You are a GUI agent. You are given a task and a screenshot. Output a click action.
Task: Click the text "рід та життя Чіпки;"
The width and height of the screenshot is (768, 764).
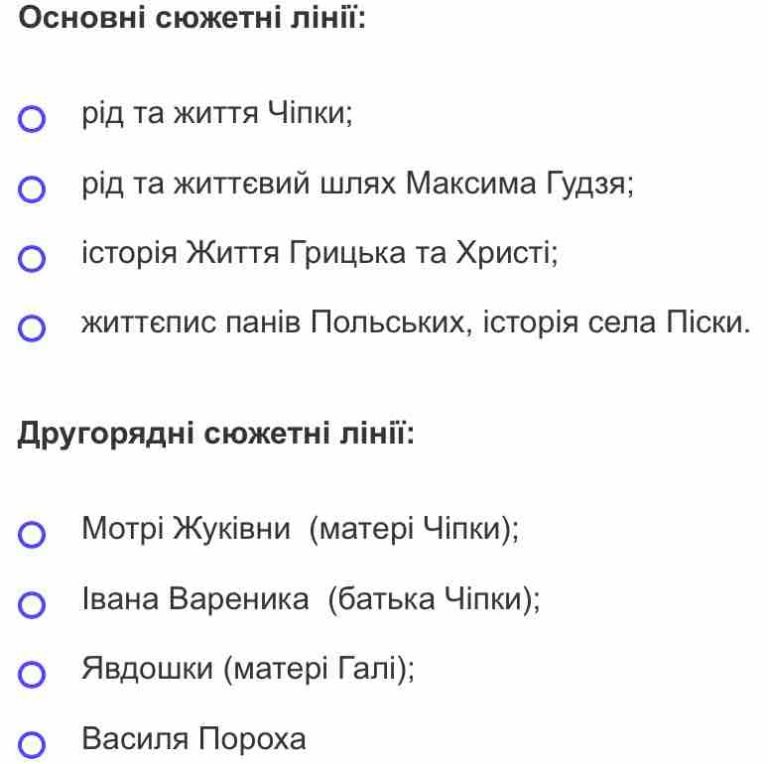point(217,114)
